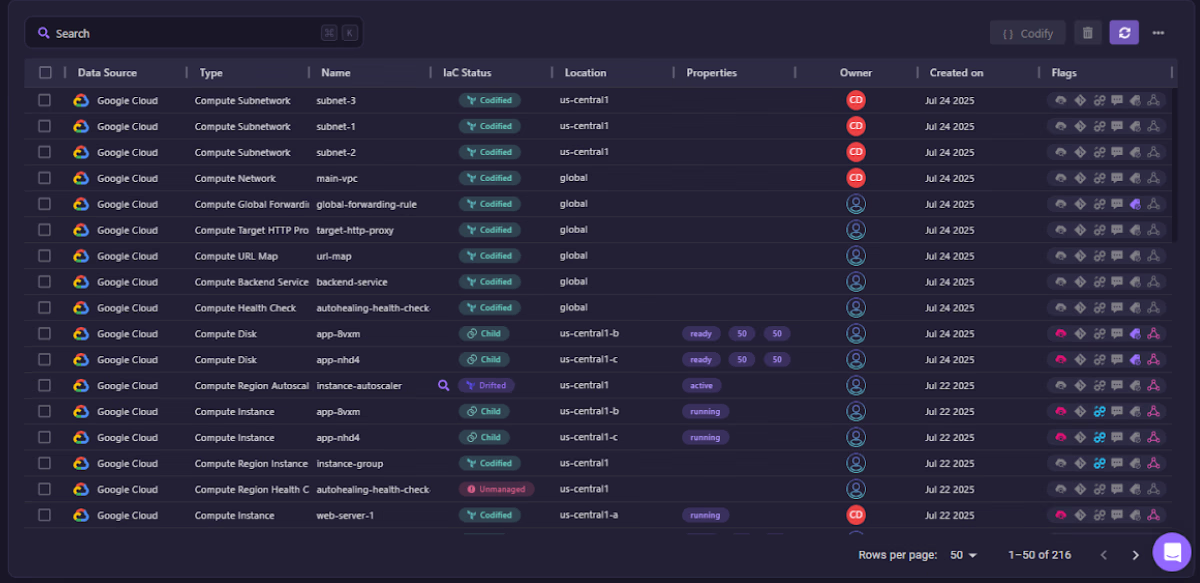Click the Owner column header

point(856,73)
